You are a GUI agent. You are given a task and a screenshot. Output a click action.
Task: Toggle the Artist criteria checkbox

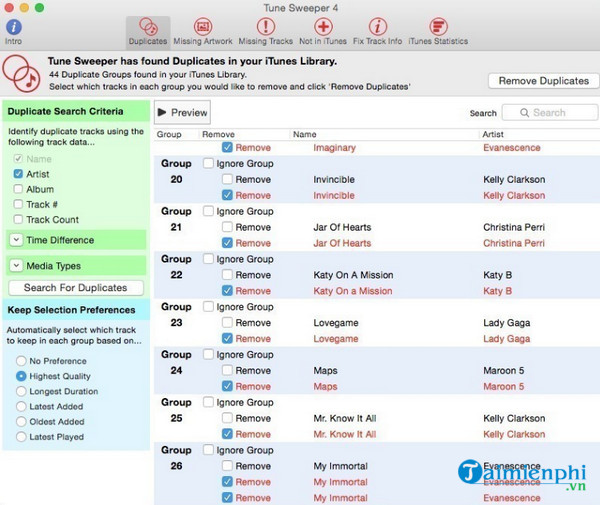(x=18, y=174)
